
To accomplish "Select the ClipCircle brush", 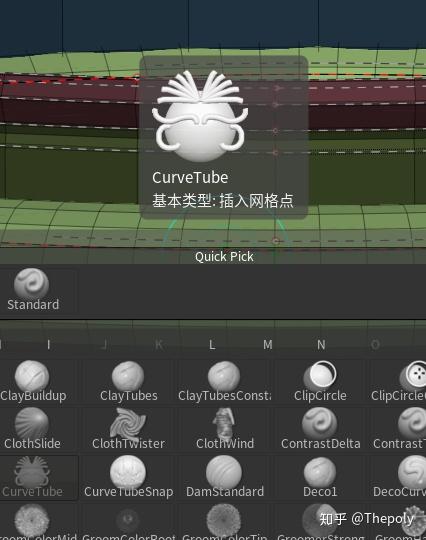I will pyautogui.click(x=320, y=381).
